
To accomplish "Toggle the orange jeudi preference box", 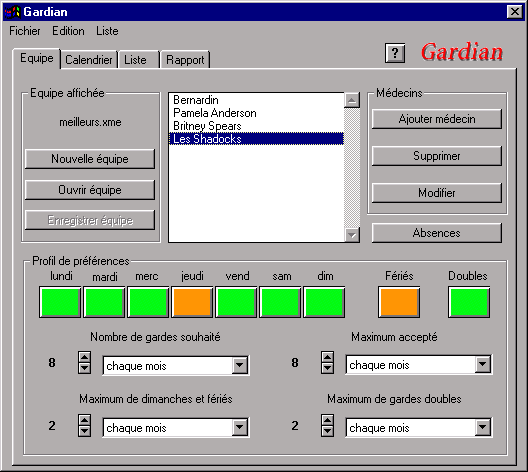I will (x=192, y=302).
